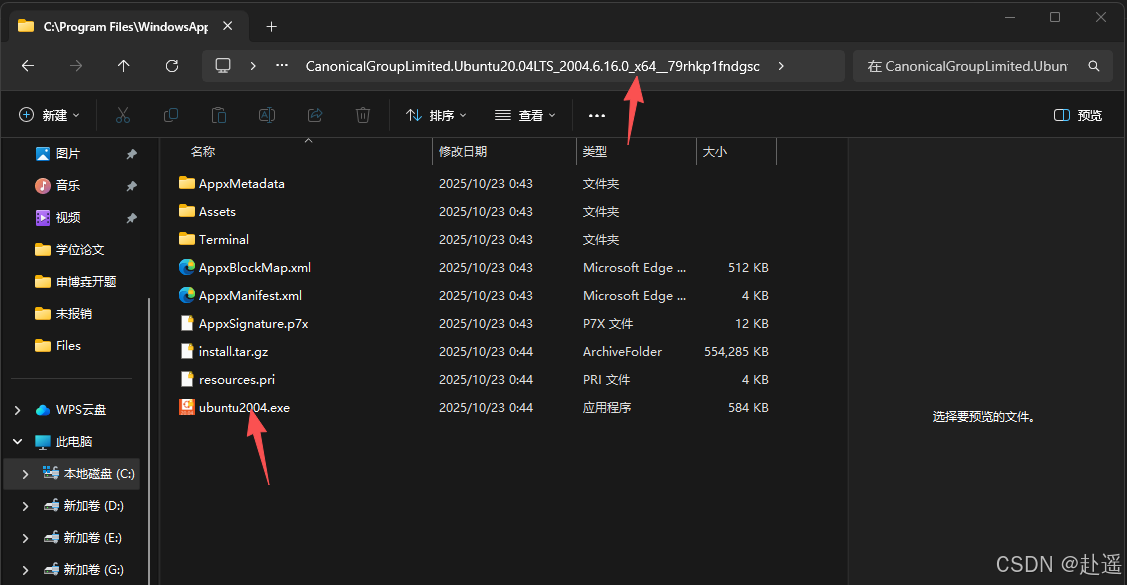Select the install.tar.gz file
The width and height of the screenshot is (1127, 585).
pyautogui.click(x=233, y=351)
